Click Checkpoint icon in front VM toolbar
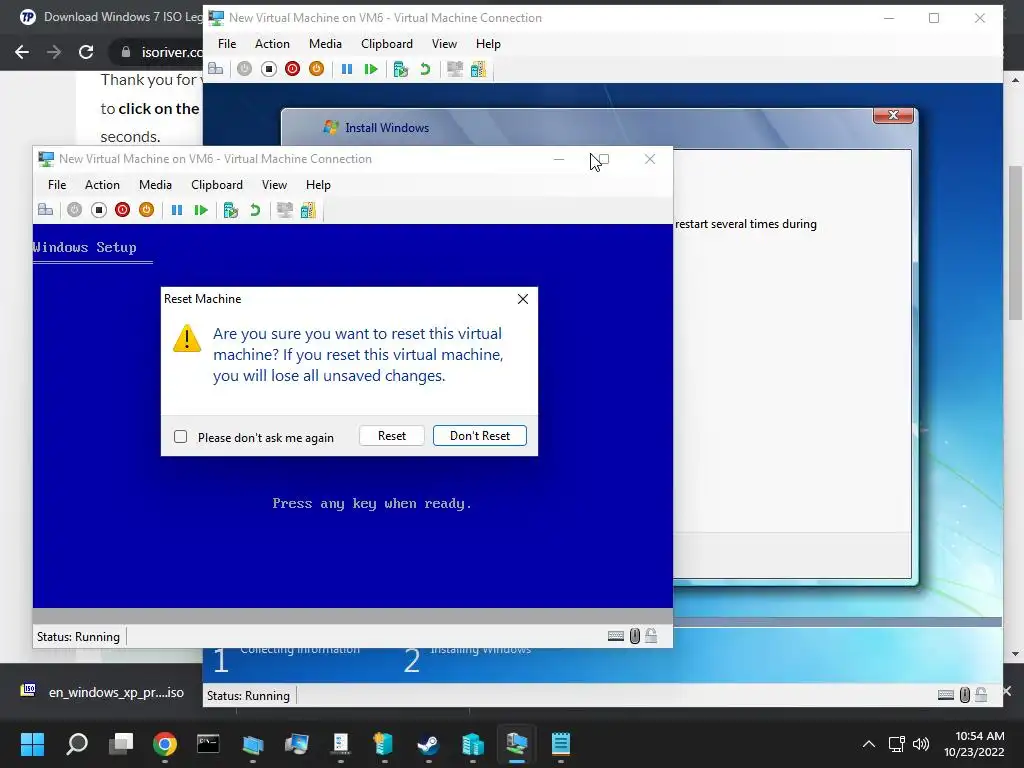 pos(231,210)
